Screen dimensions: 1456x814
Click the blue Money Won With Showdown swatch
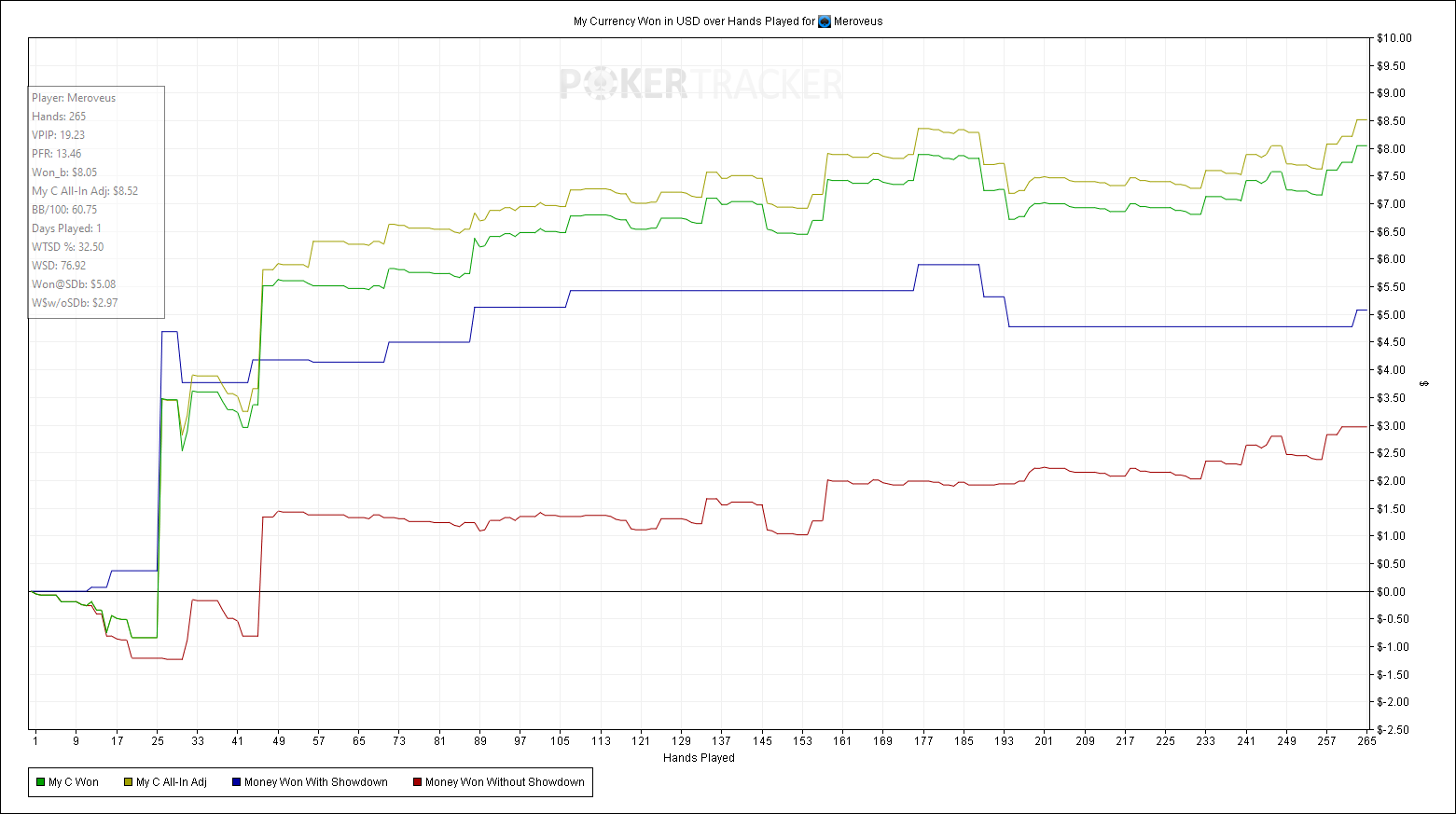pos(236,782)
